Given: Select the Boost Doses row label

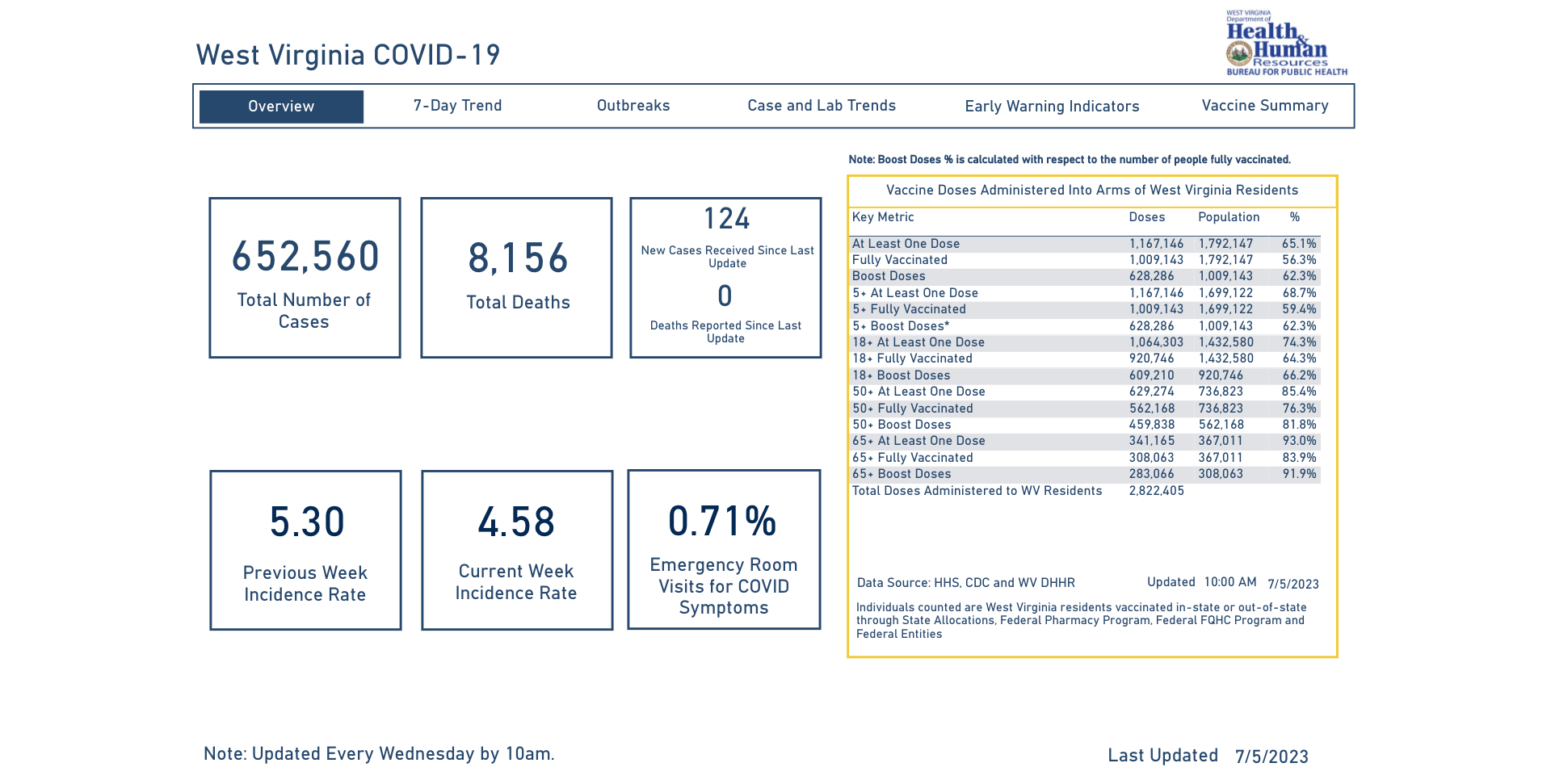Looking at the screenshot, I should tap(889, 276).
